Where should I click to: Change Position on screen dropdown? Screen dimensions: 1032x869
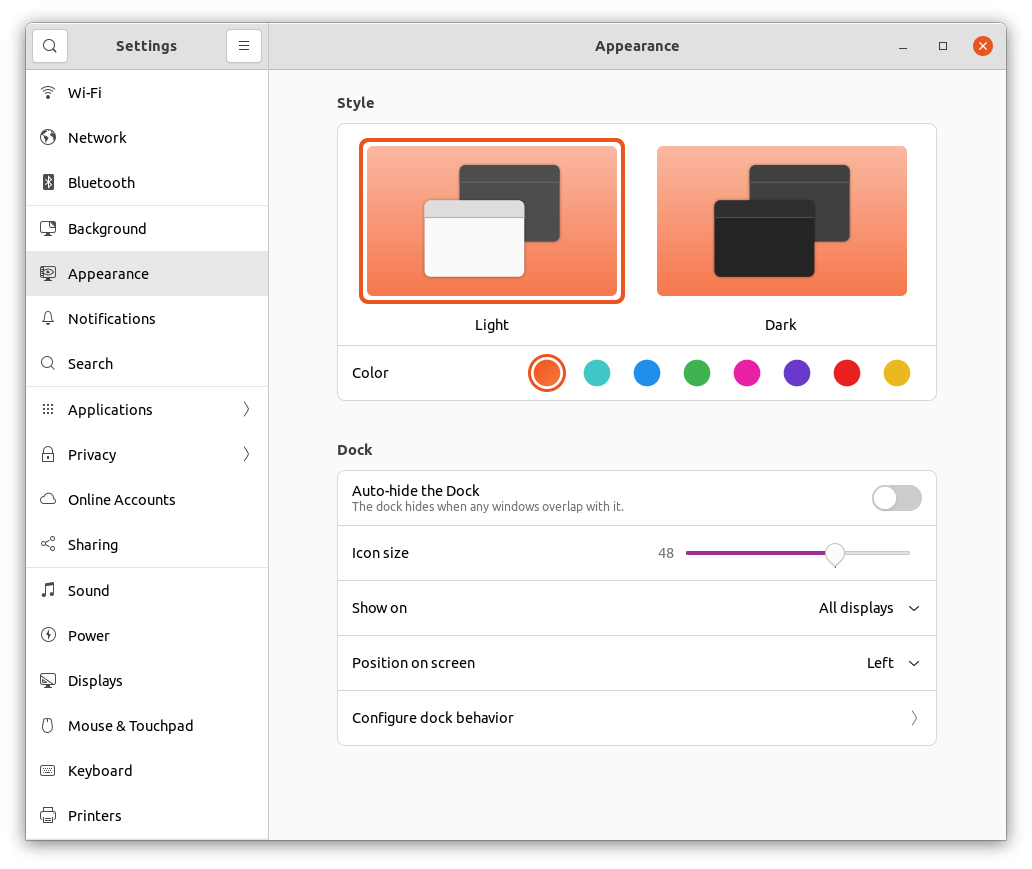891,663
